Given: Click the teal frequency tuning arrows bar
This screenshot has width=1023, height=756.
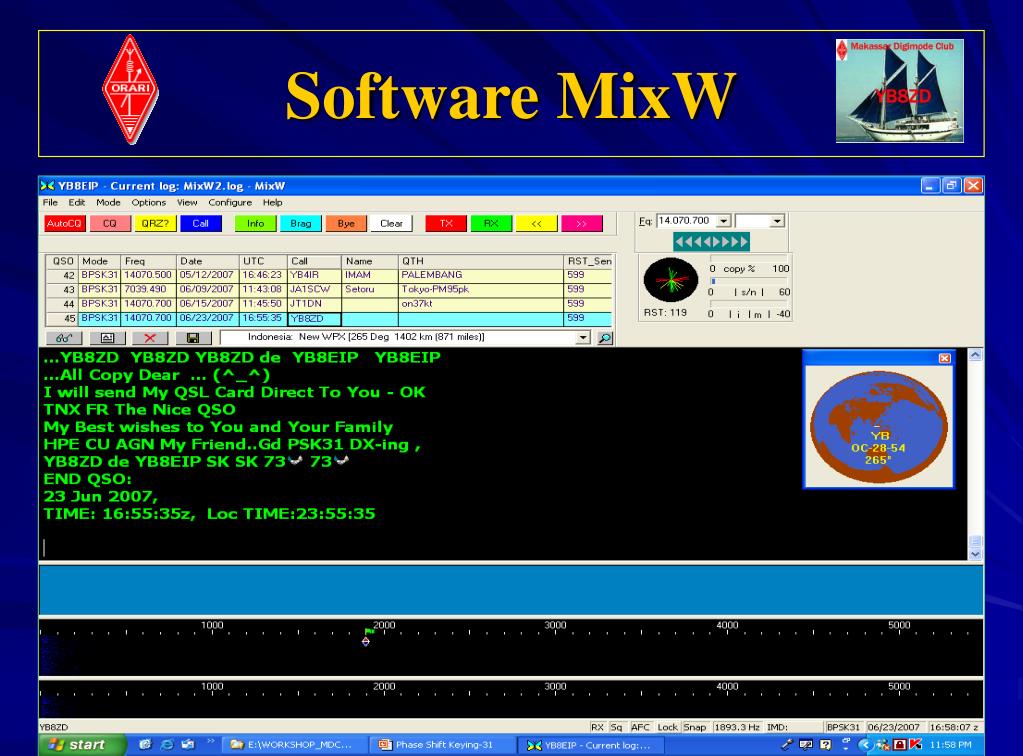Looking at the screenshot, I should tap(711, 242).
